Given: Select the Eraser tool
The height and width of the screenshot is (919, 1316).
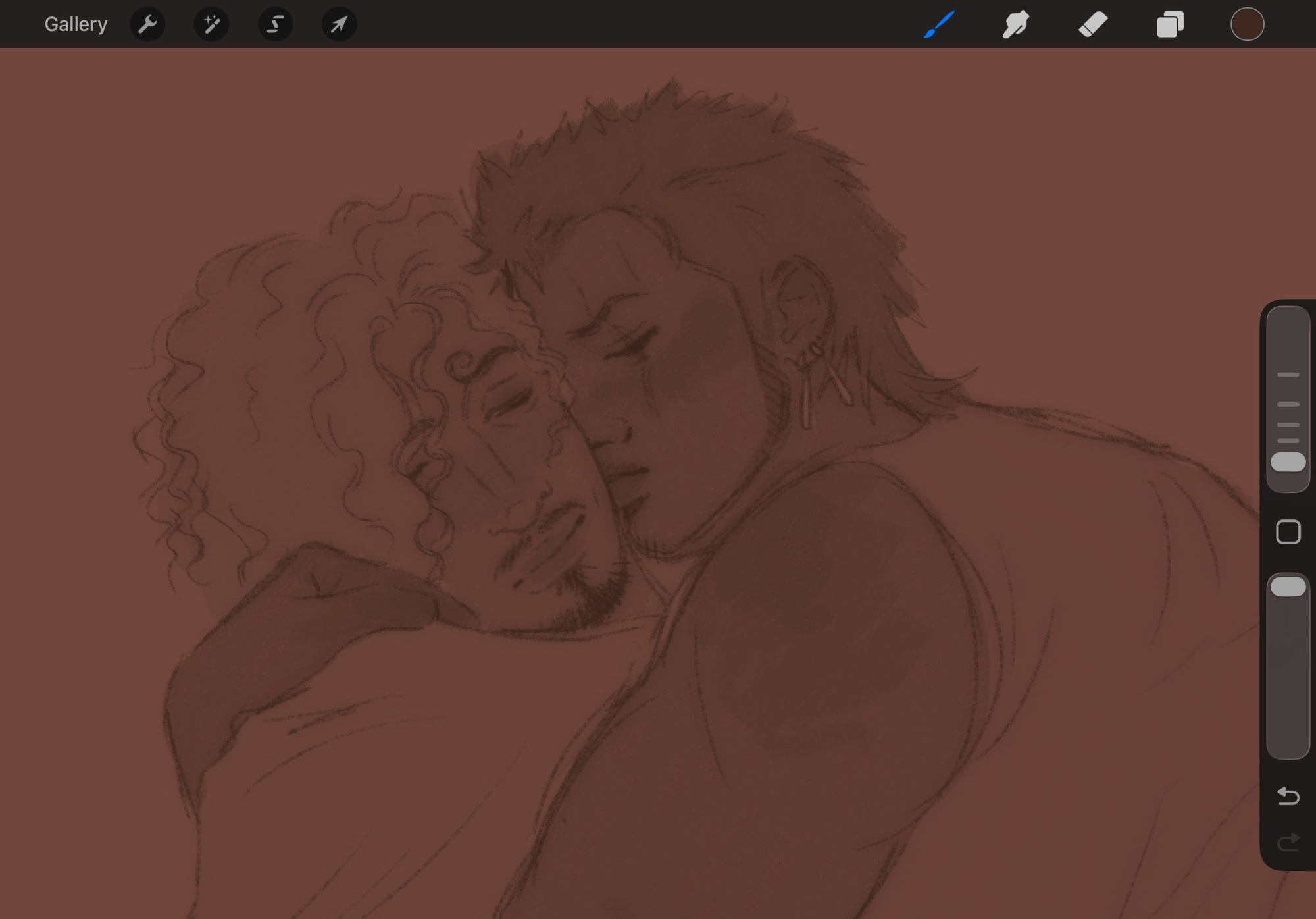Looking at the screenshot, I should coord(1093,24).
